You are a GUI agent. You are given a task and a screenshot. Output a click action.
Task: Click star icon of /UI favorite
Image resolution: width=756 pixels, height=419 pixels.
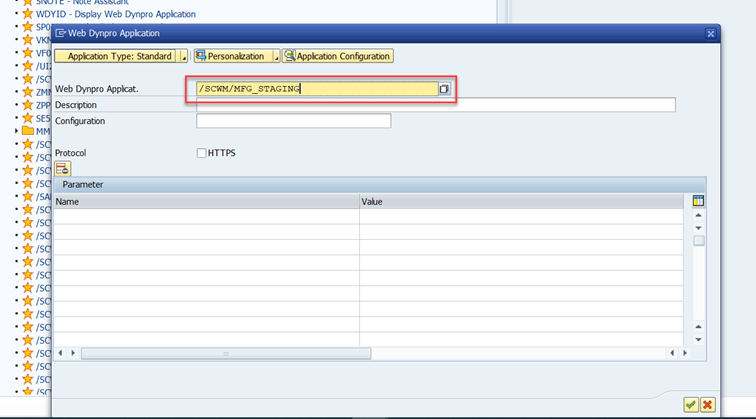[x=28, y=66]
